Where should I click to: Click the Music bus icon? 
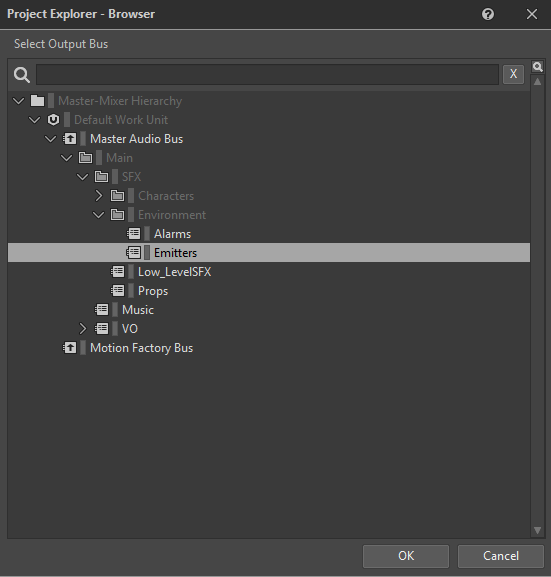(101, 310)
